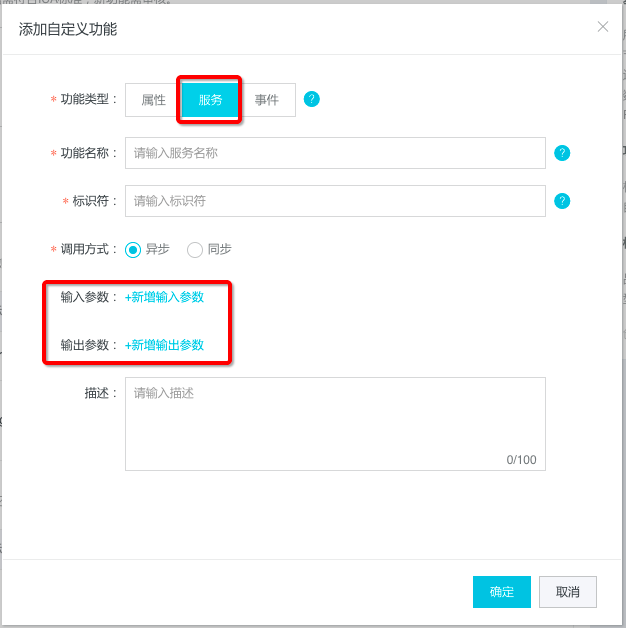
Task: Click help icon beside 功能名称 field
Action: click(x=562, y=153)
